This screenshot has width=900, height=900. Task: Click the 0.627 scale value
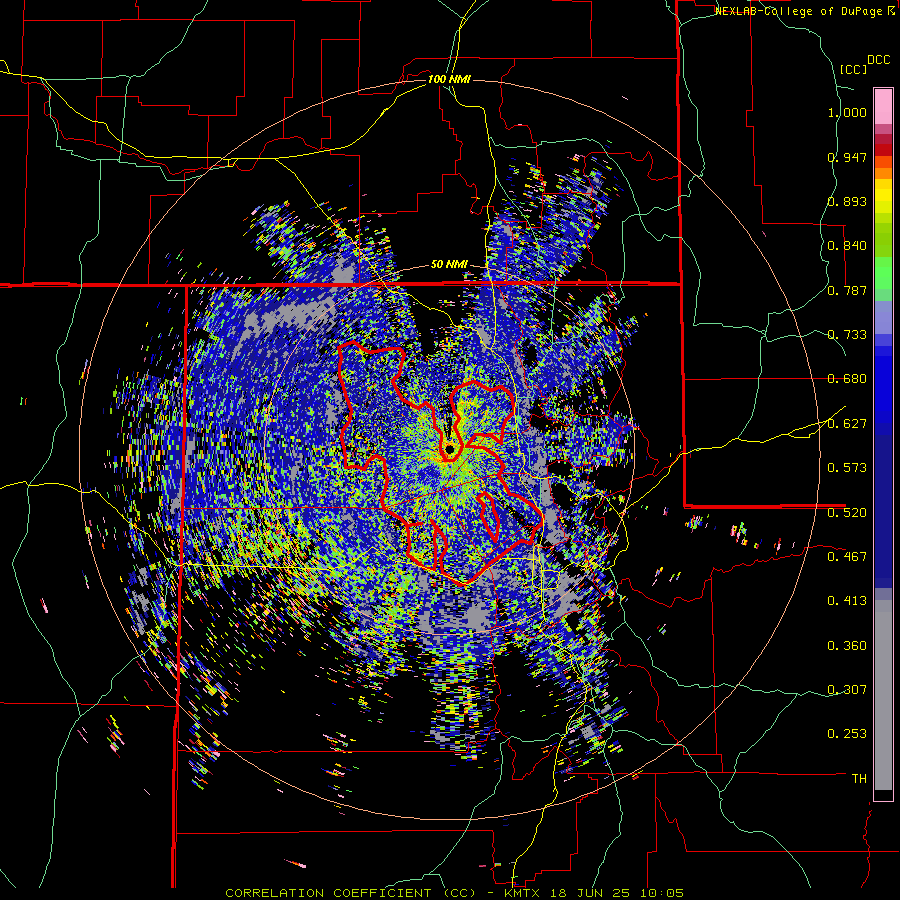(x=847, y=424)
